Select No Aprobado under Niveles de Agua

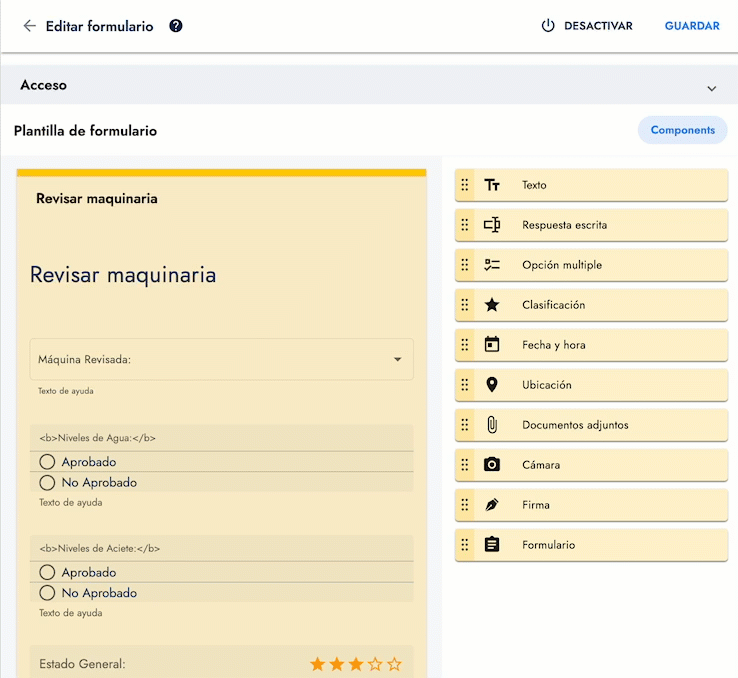coord(47,483)
